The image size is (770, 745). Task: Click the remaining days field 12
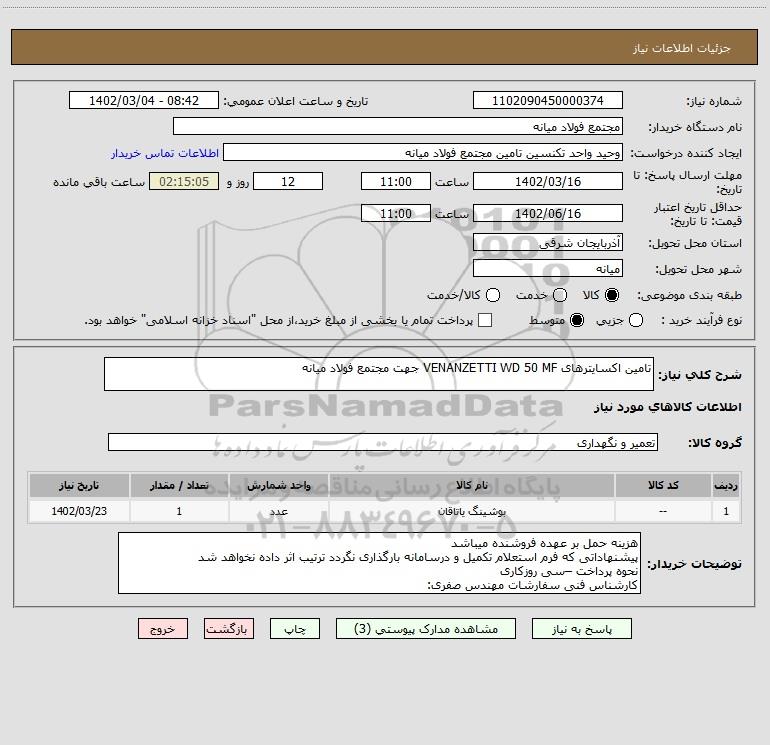(x=288, y=181)
